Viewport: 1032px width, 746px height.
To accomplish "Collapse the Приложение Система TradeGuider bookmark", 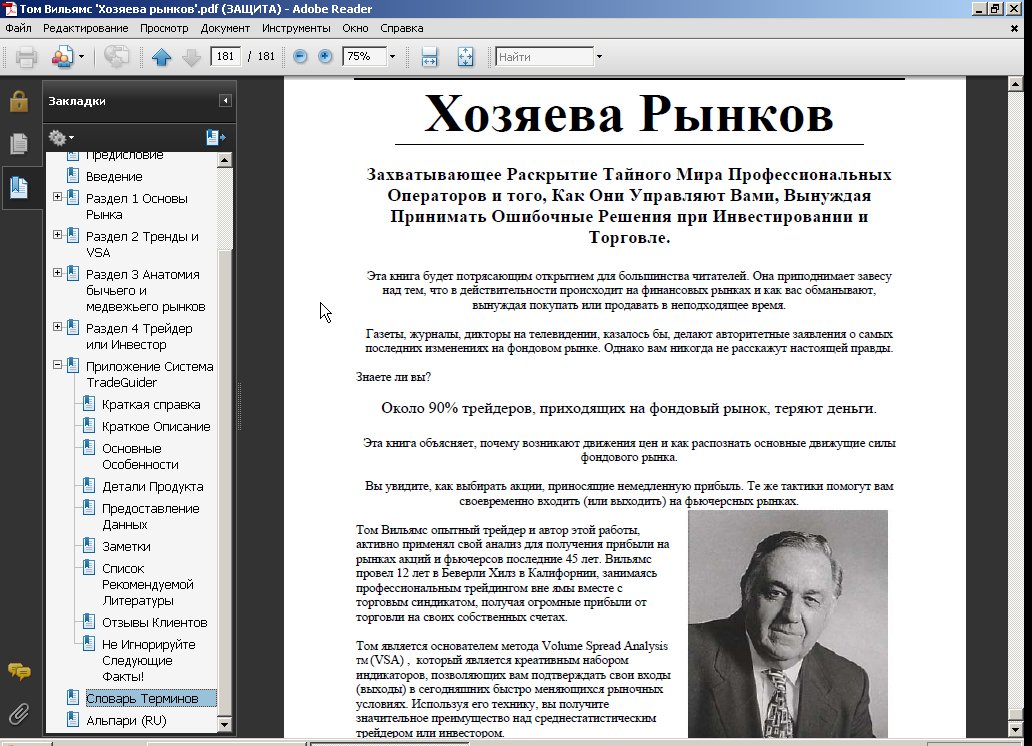I will pyautogui.click(x=57, y=365).
